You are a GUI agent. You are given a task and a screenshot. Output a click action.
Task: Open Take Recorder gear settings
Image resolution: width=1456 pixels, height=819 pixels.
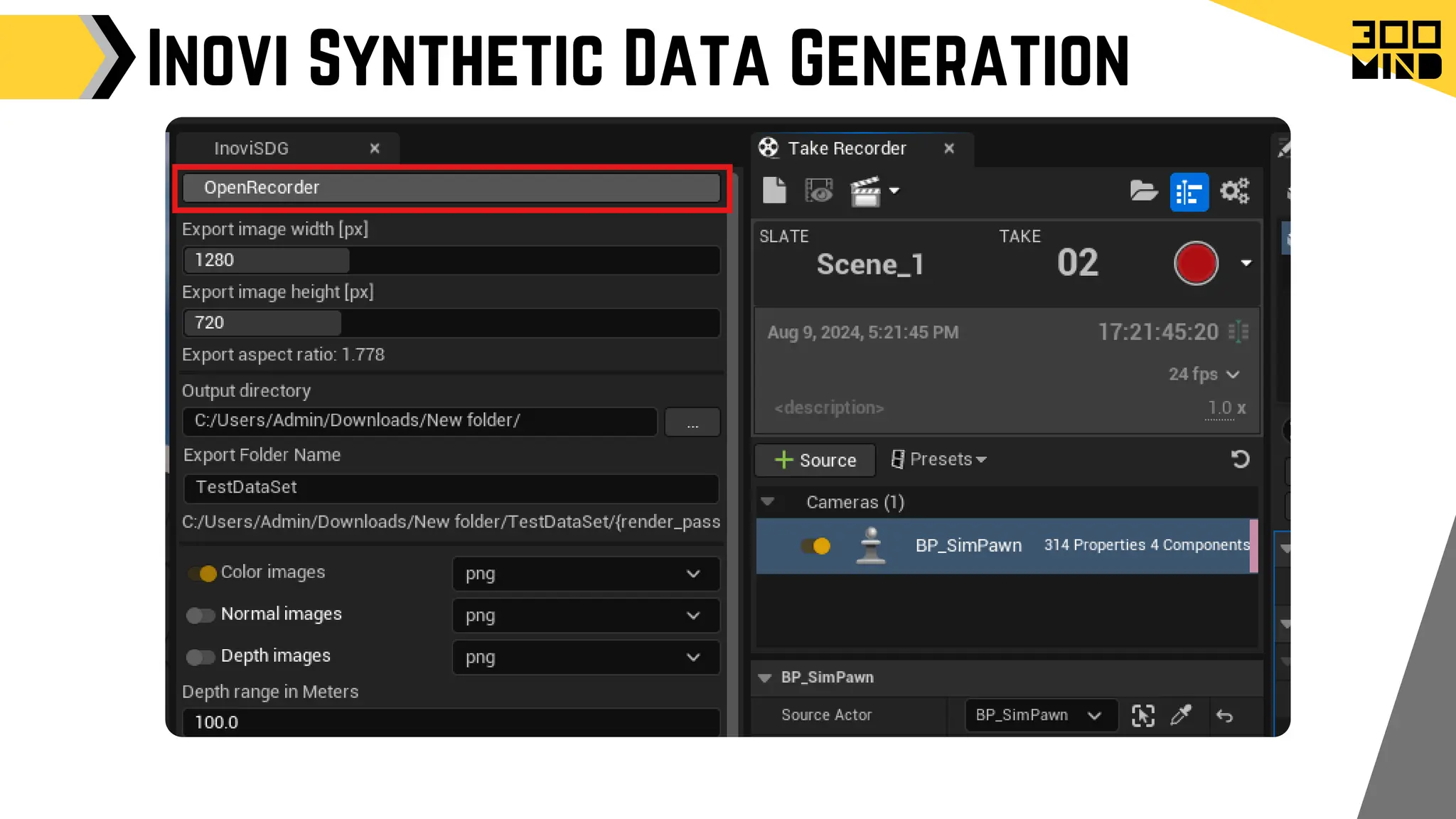coord(1235,191)
